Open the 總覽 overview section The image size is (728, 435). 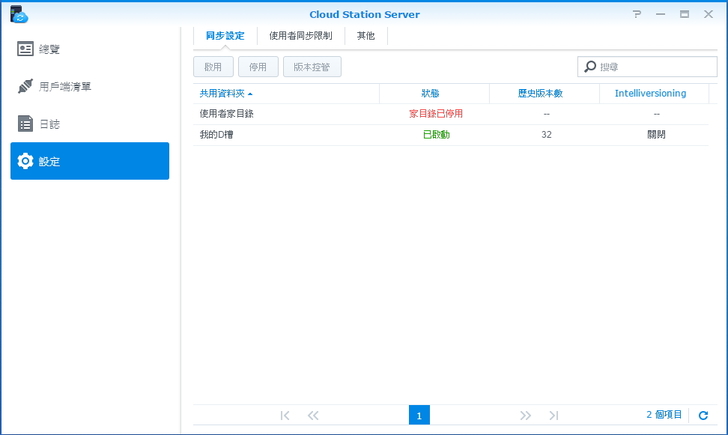click(x=90, y=49)
